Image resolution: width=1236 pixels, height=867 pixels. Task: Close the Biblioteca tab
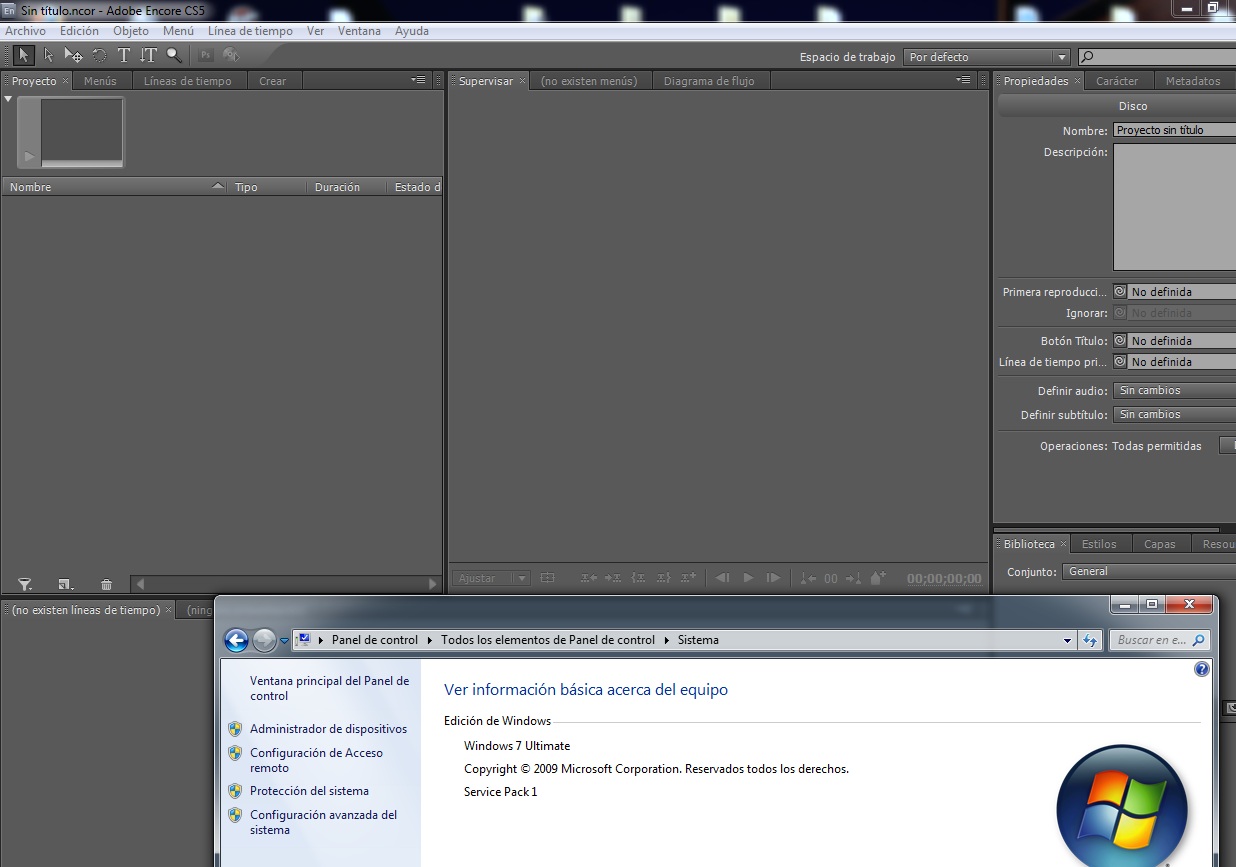click(x=1064, y=544)
